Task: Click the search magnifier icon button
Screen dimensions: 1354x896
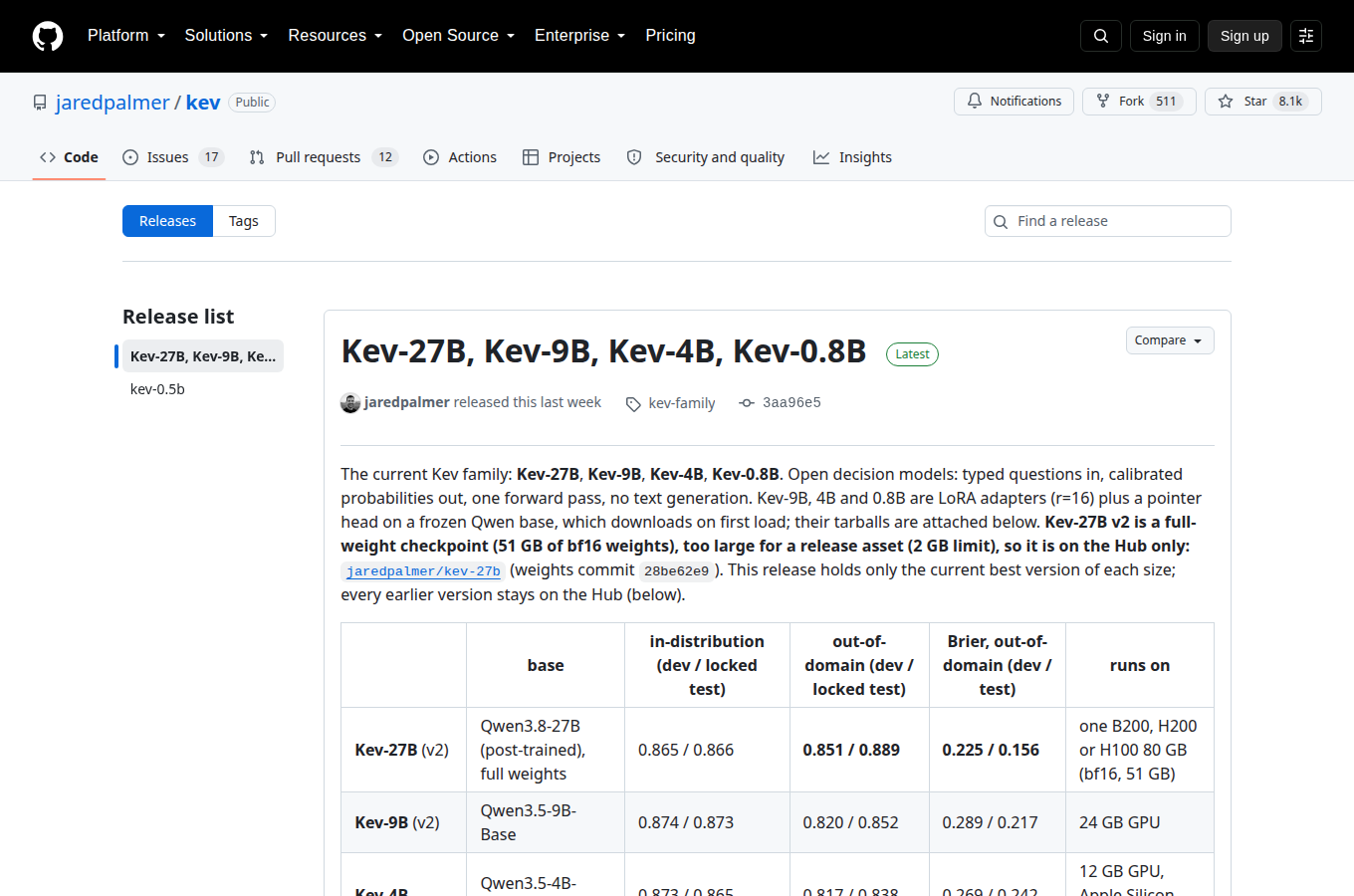Action: pos(1101,36)
